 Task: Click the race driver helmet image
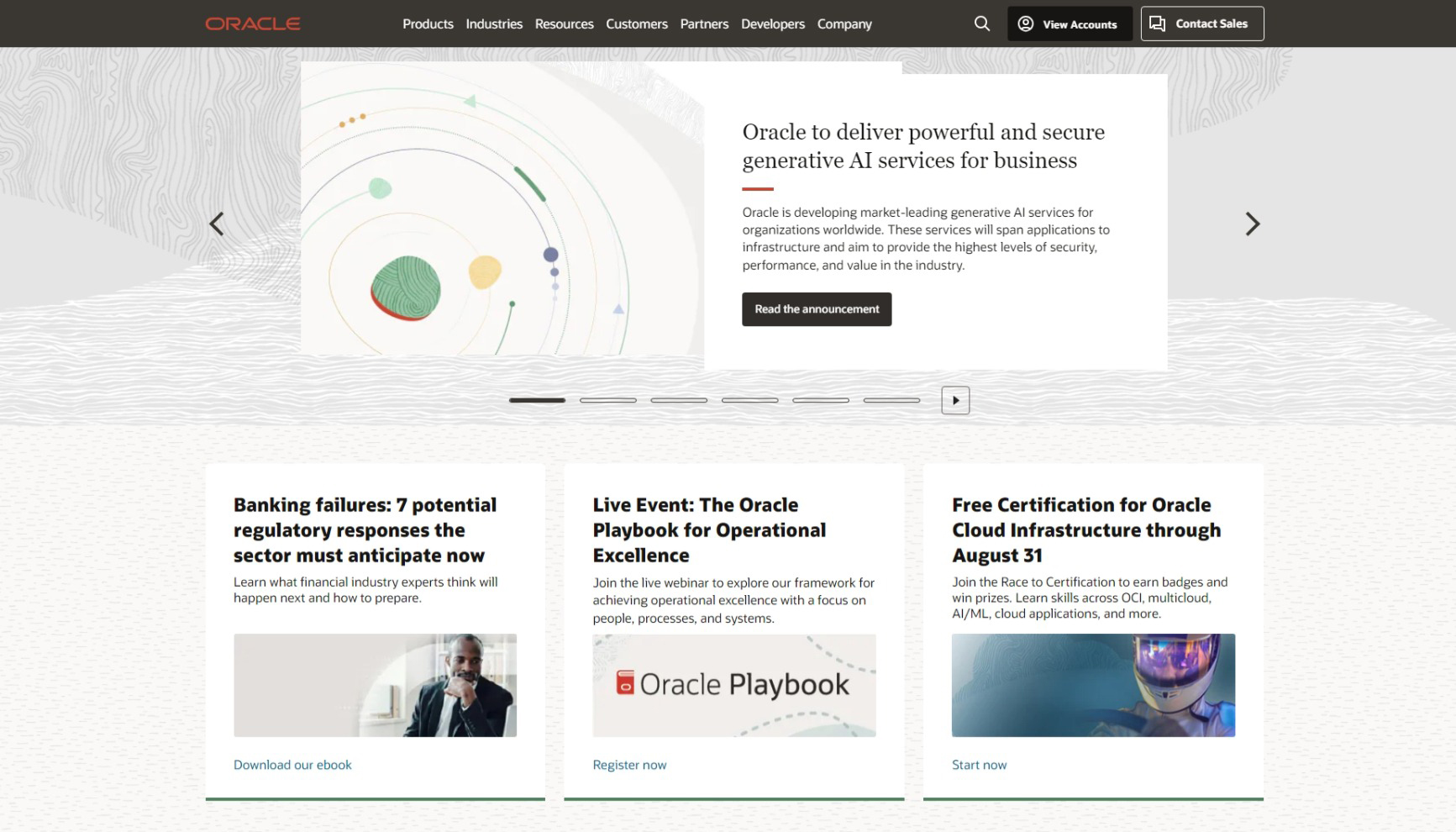(x=1093, y=685)
